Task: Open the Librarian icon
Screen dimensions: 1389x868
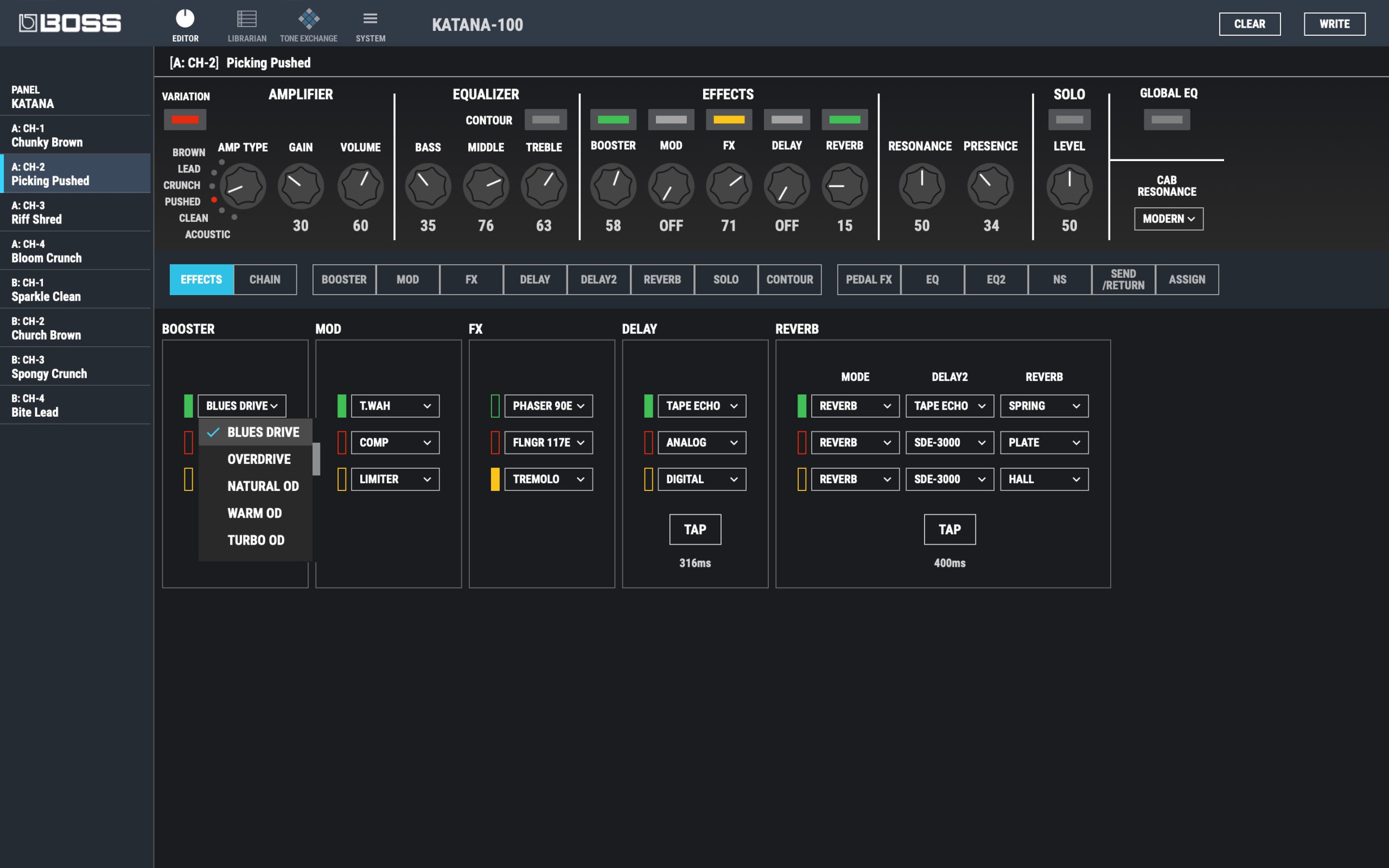Action: [247, 25]
